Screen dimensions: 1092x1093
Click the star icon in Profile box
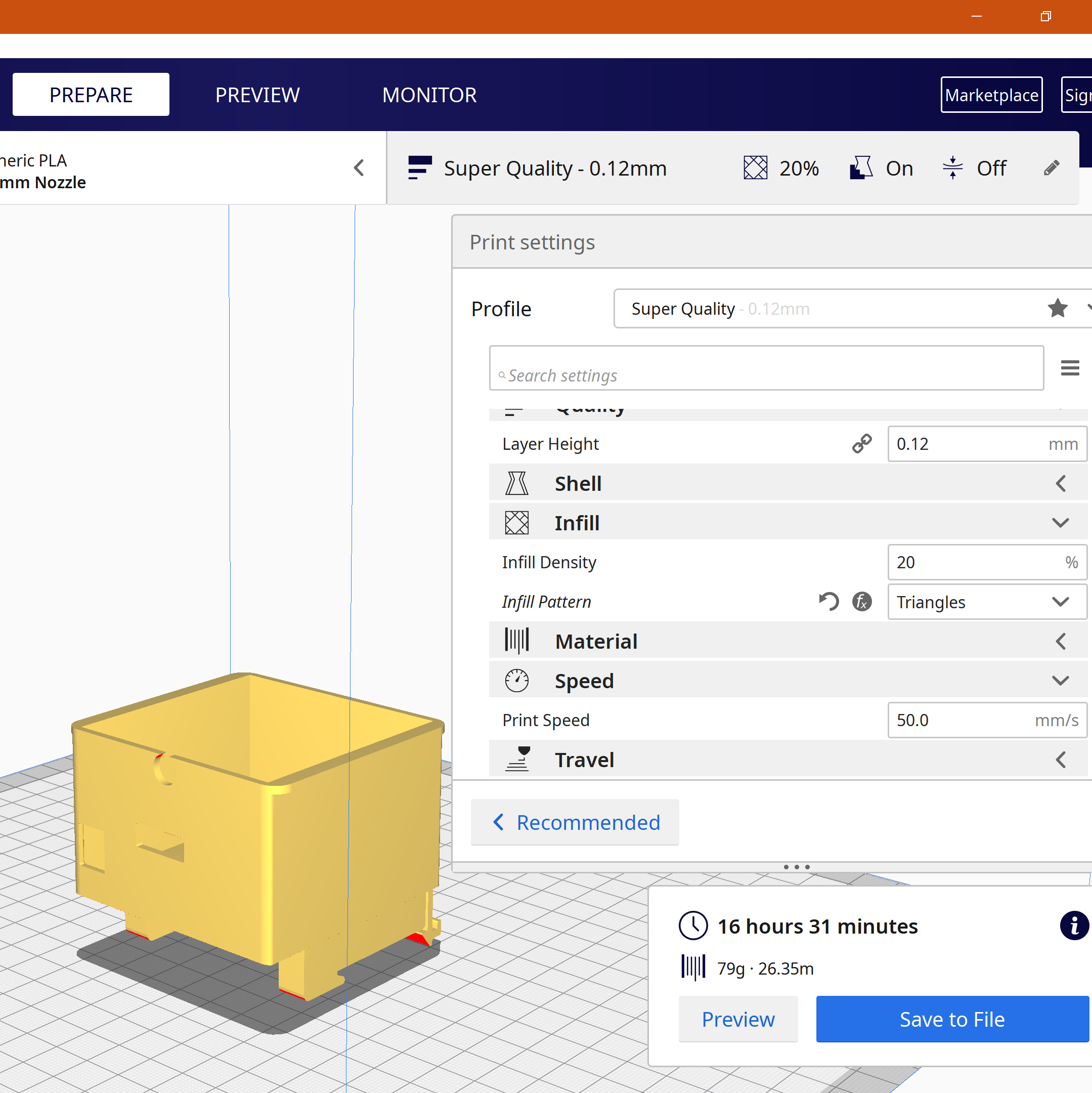click(x=1057, y=308)
